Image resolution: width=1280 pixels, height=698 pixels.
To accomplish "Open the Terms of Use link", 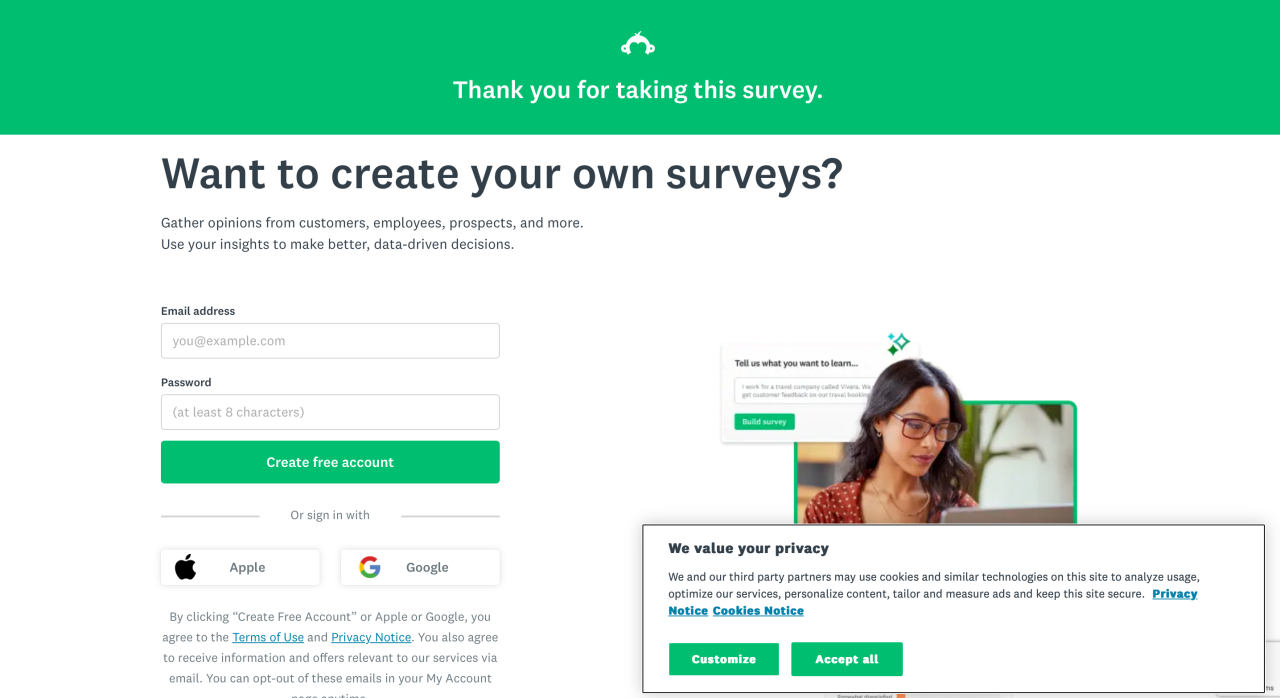I will click(268, 637).
